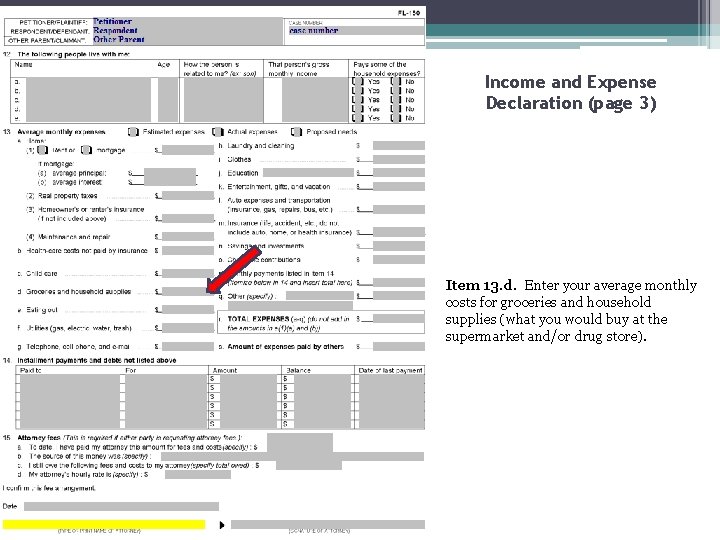Select the Eating out amount field

[188, 310]
